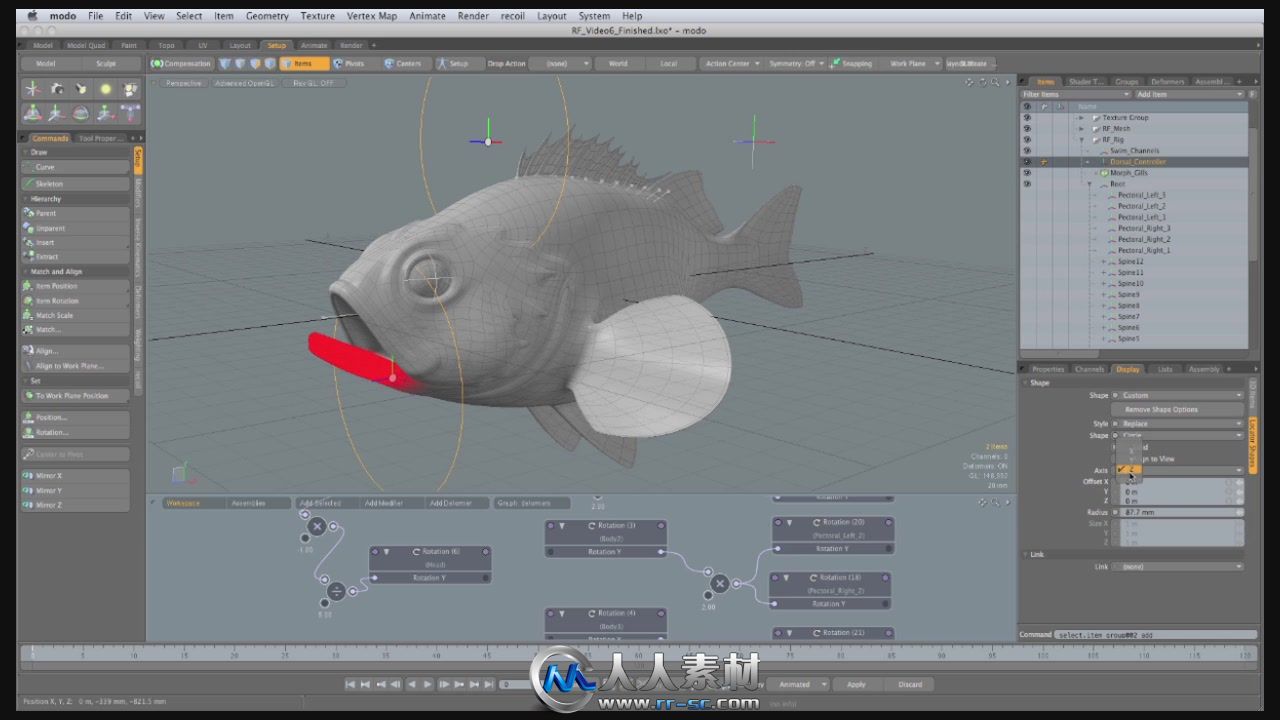Screen dimensions: 1280x720
Task: Click the To Work Plane Position button
Action: [x=75, y=396]
